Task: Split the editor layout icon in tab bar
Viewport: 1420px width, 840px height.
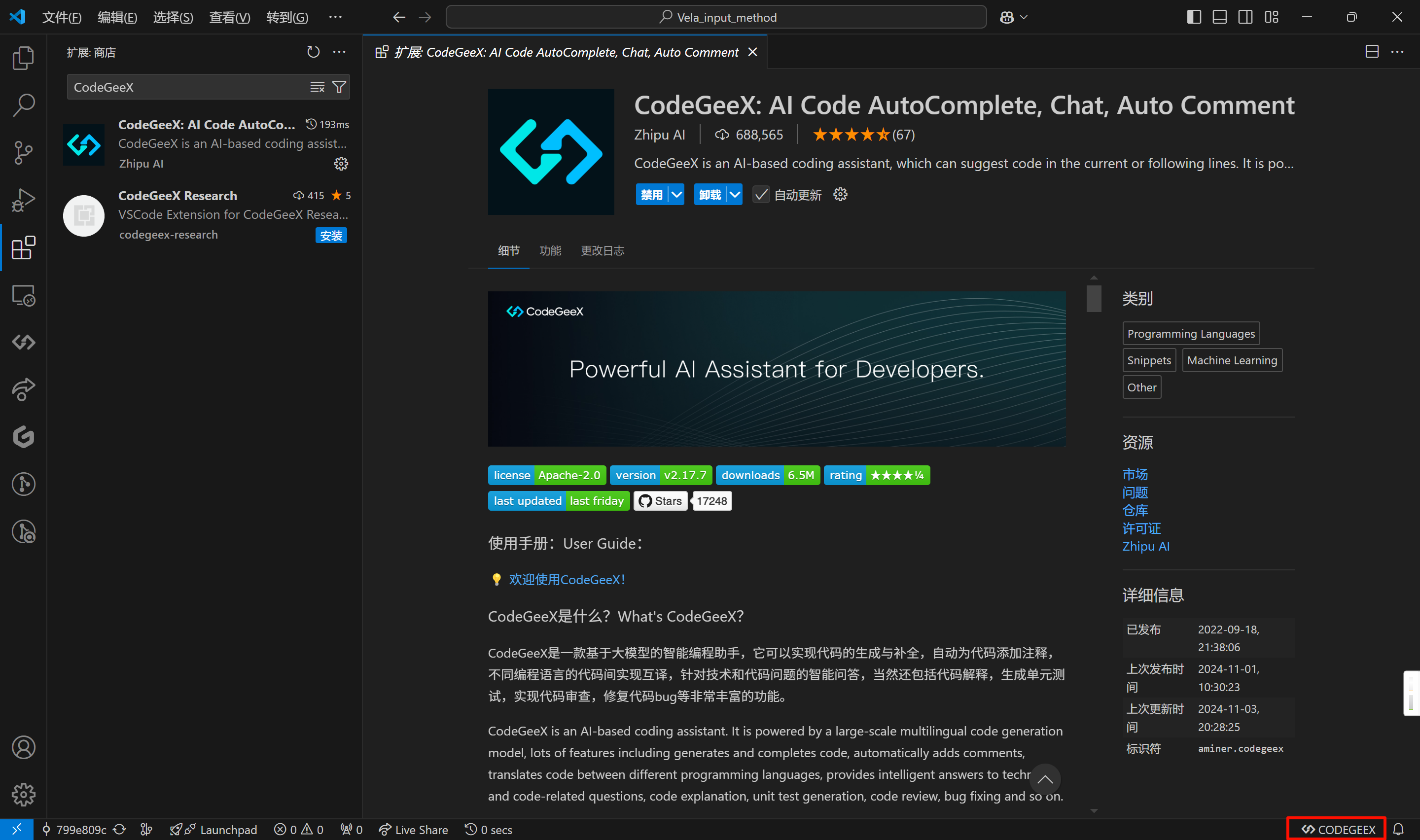Action: click(1371, 52)
